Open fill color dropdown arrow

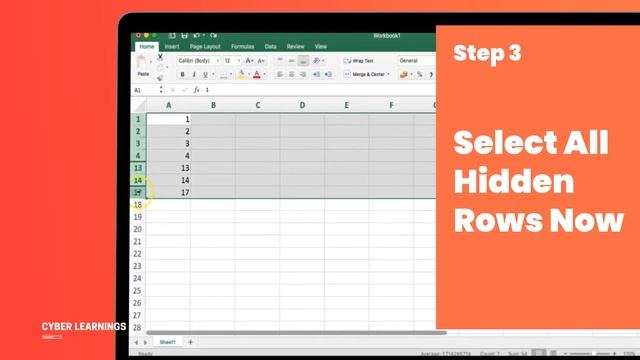coord(249,74)
